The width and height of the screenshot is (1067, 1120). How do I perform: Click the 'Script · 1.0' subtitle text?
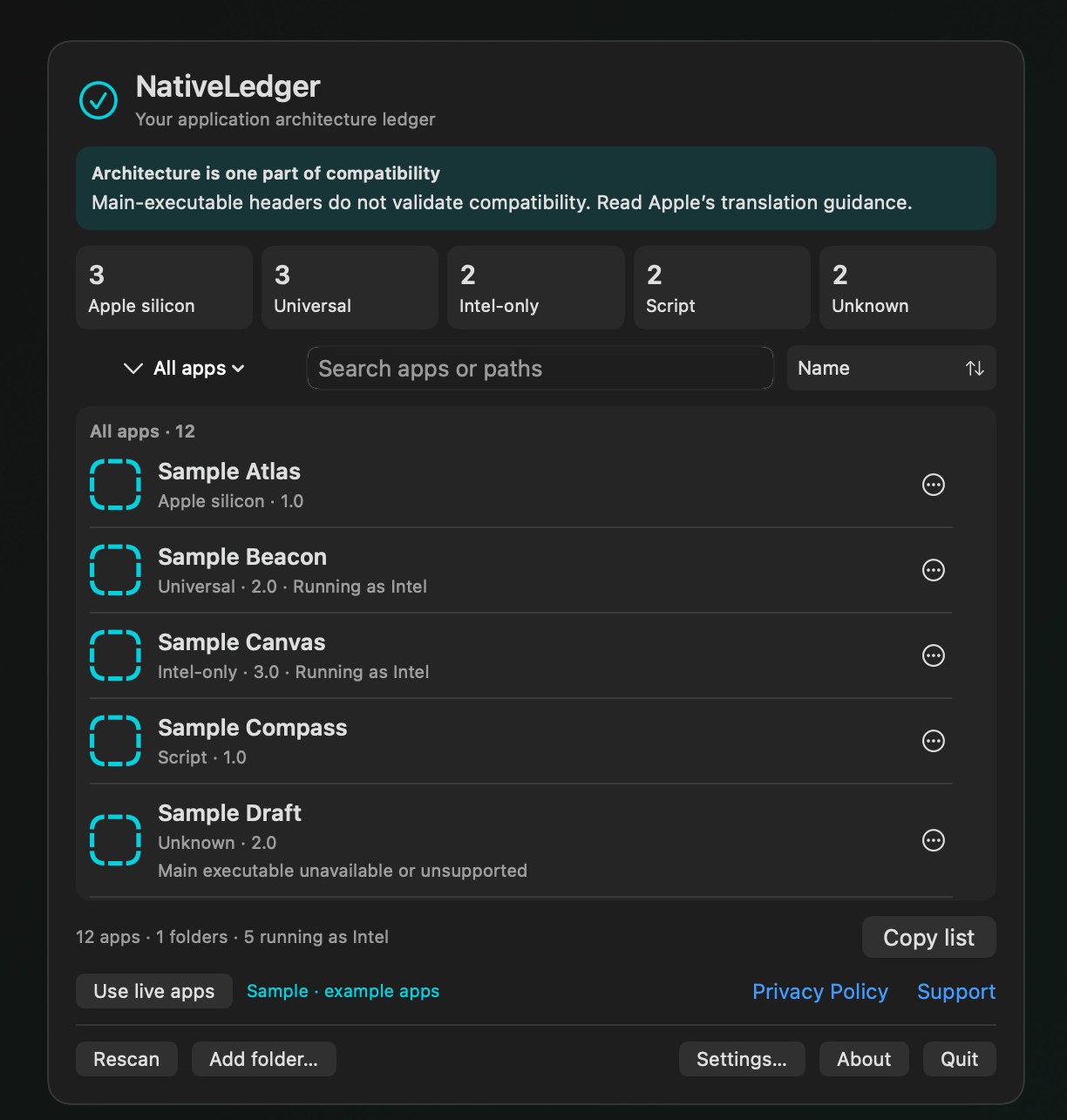point(201,757)
